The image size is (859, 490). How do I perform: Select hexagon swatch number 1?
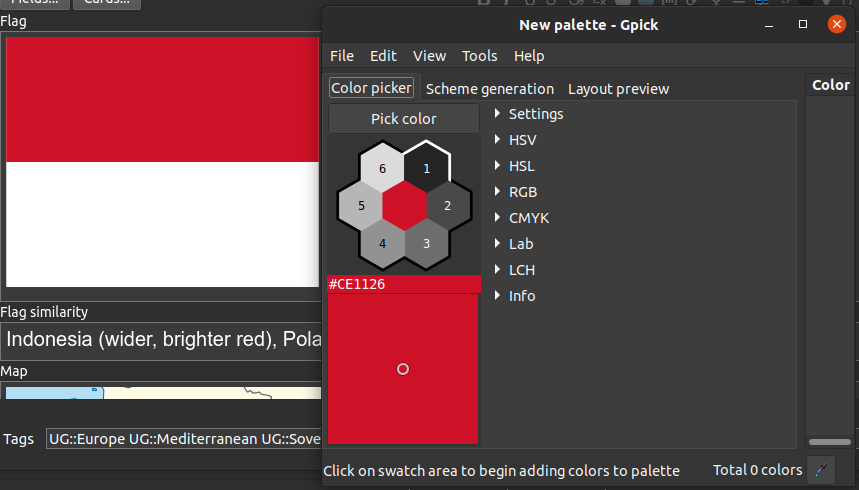[427, 168]
